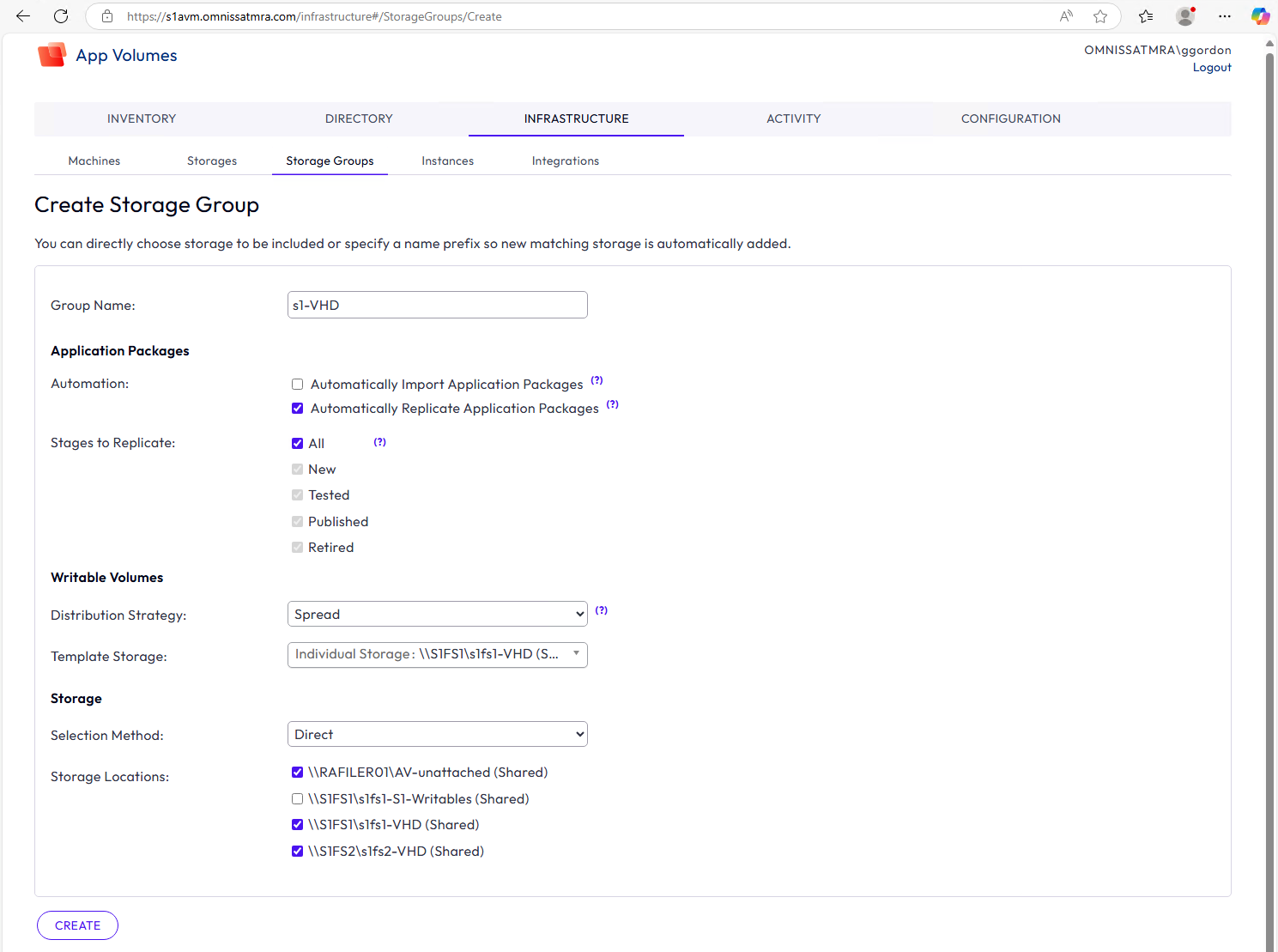Check \\S1FS1\s1fs1-S1-Writables storage location
This screenshot has width=1278, height=952.
[x=297, y=799]
